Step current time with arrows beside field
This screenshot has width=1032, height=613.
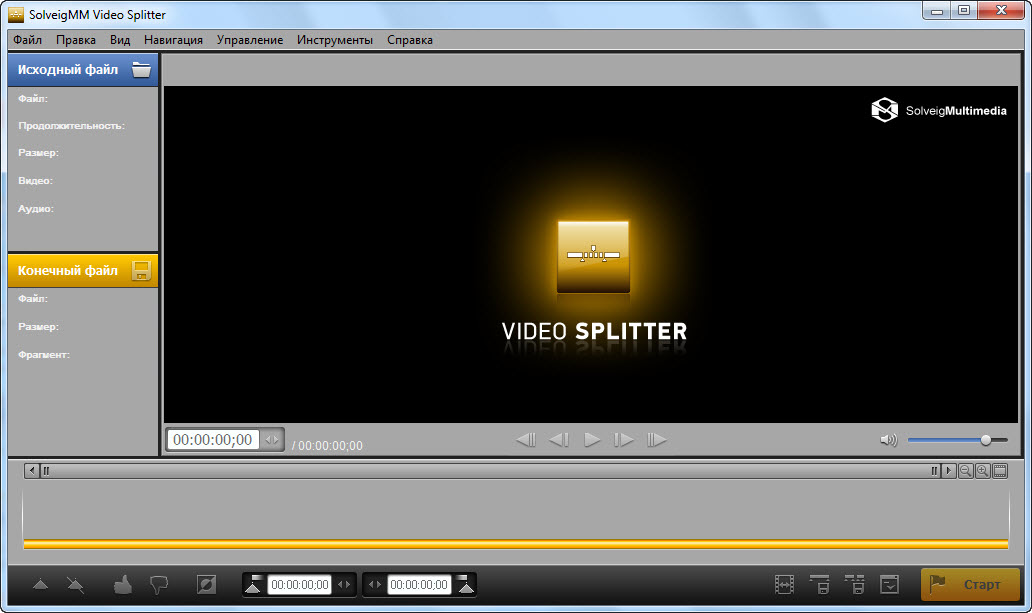pos(272,439)
